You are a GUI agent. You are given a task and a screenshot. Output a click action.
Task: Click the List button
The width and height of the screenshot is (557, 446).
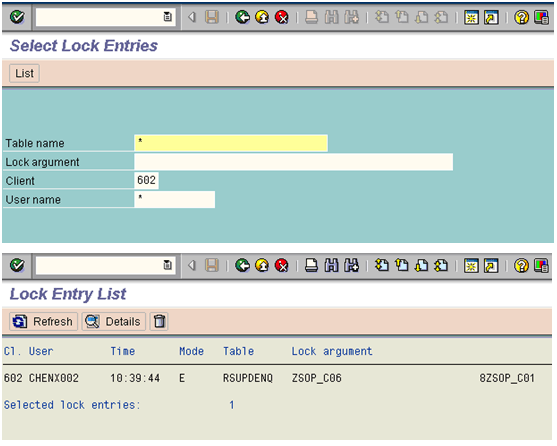pos(24,73)
